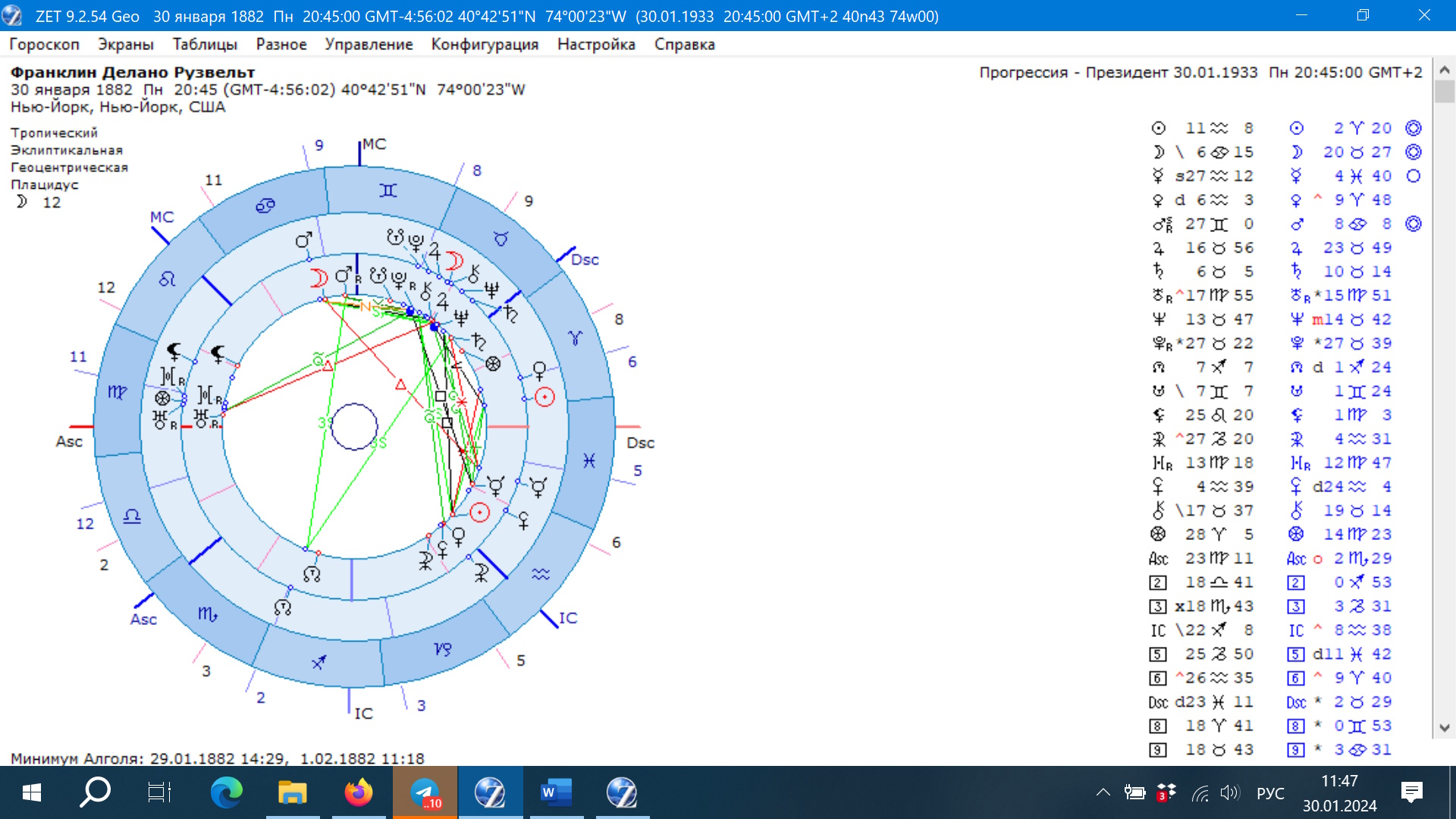
Task: Click double-circle marker beside progressed Sun row
Action: click(1413, 128)
